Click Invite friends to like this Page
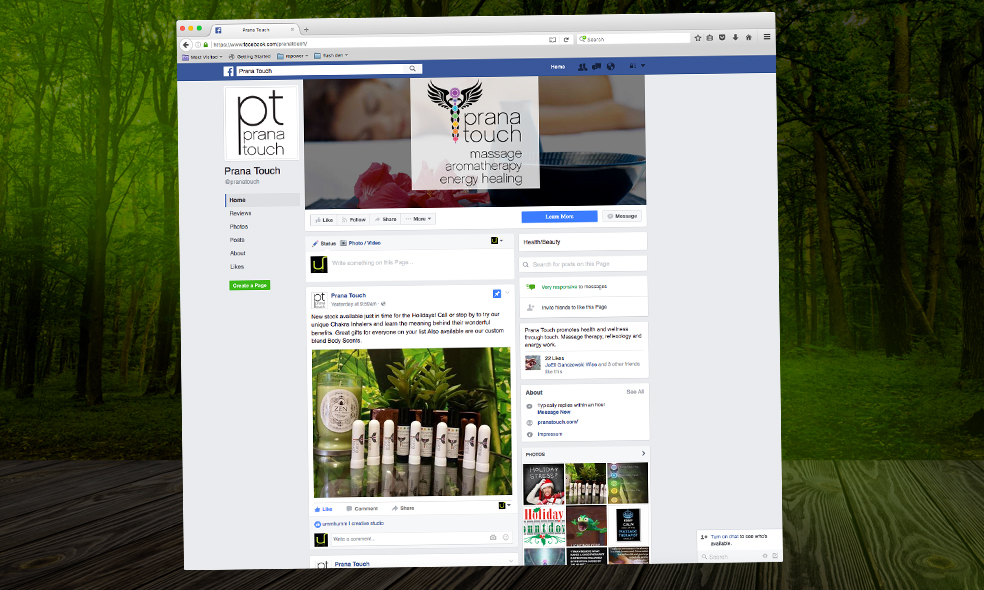The height and width of the screenshot is (590, 984). [574, 308]
